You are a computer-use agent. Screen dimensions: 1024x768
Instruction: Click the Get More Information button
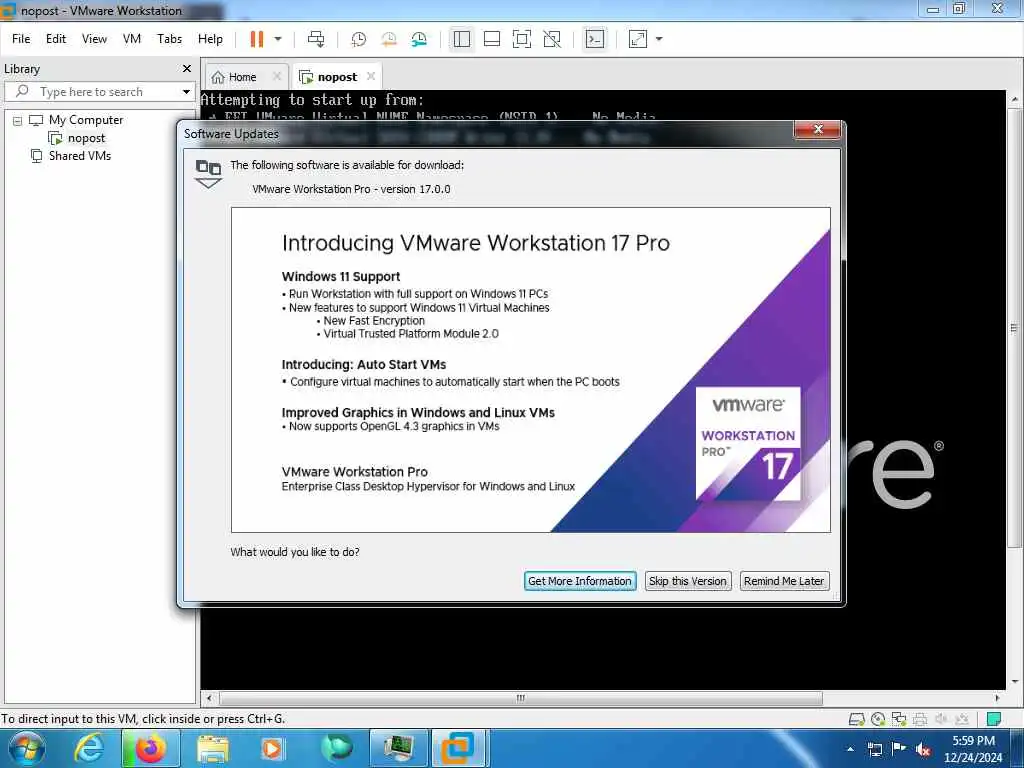580,581
